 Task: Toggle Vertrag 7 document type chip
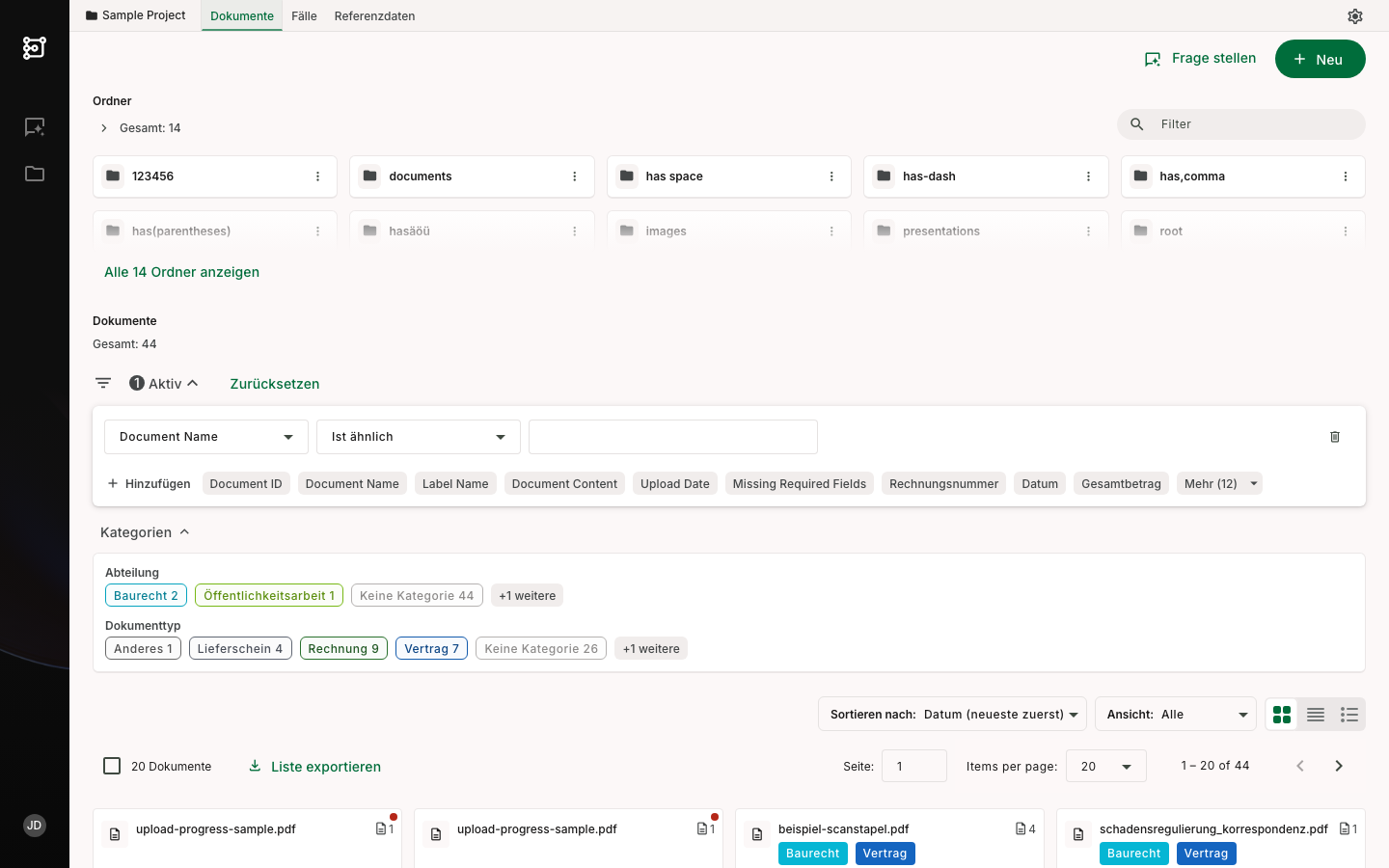431,649
